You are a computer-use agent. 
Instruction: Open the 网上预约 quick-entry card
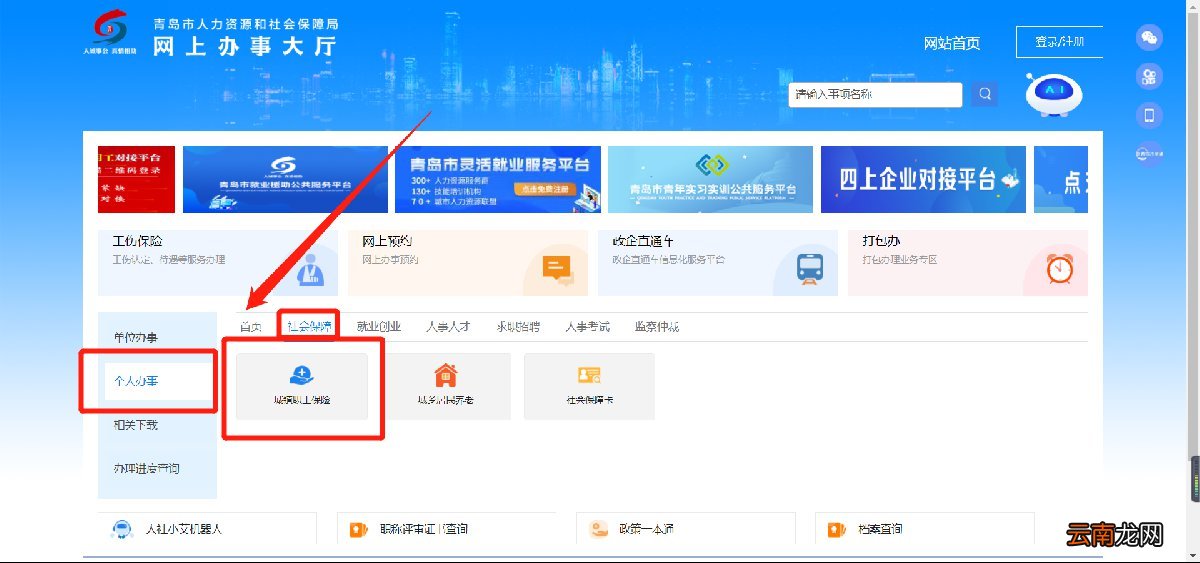(468, 263)
